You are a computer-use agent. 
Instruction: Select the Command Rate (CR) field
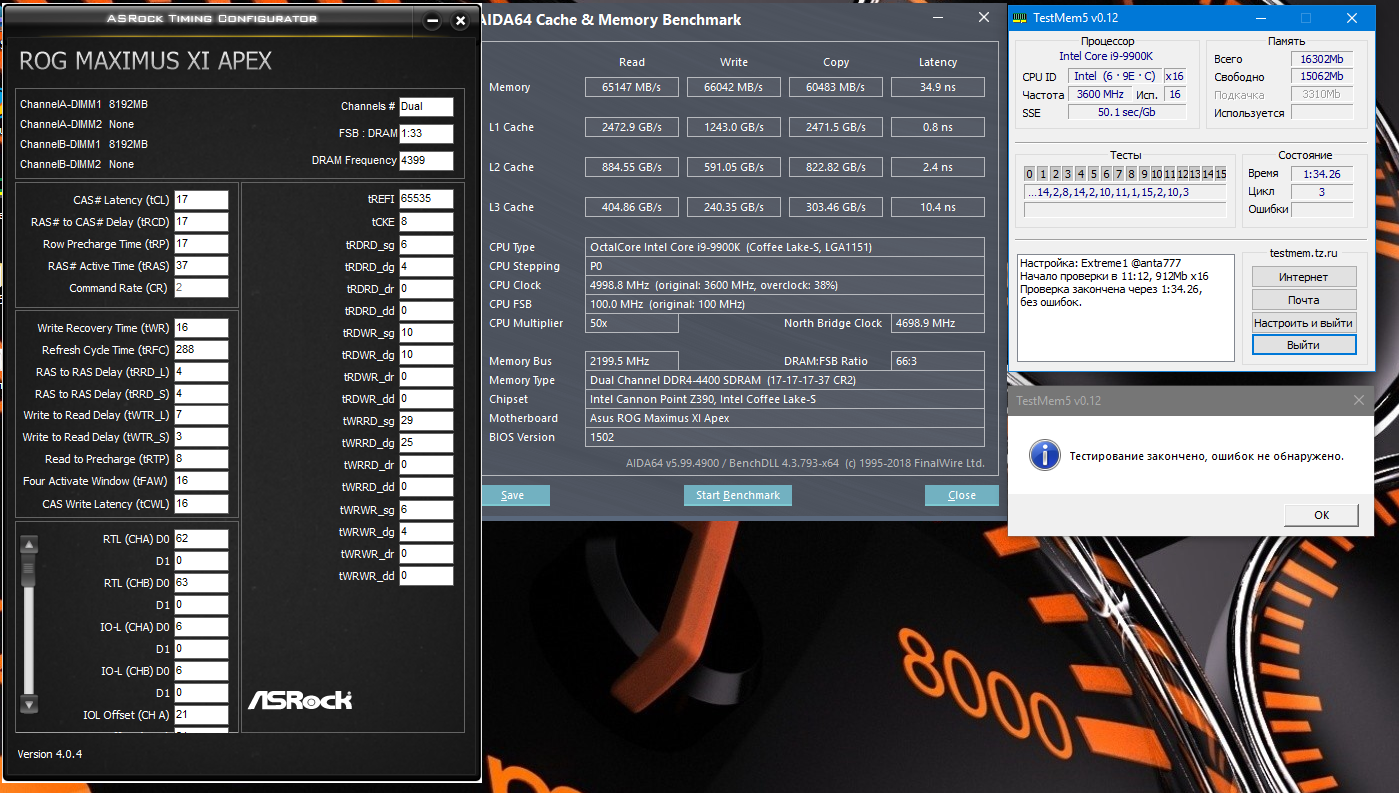pyautogui.click(x=201, y=288)
